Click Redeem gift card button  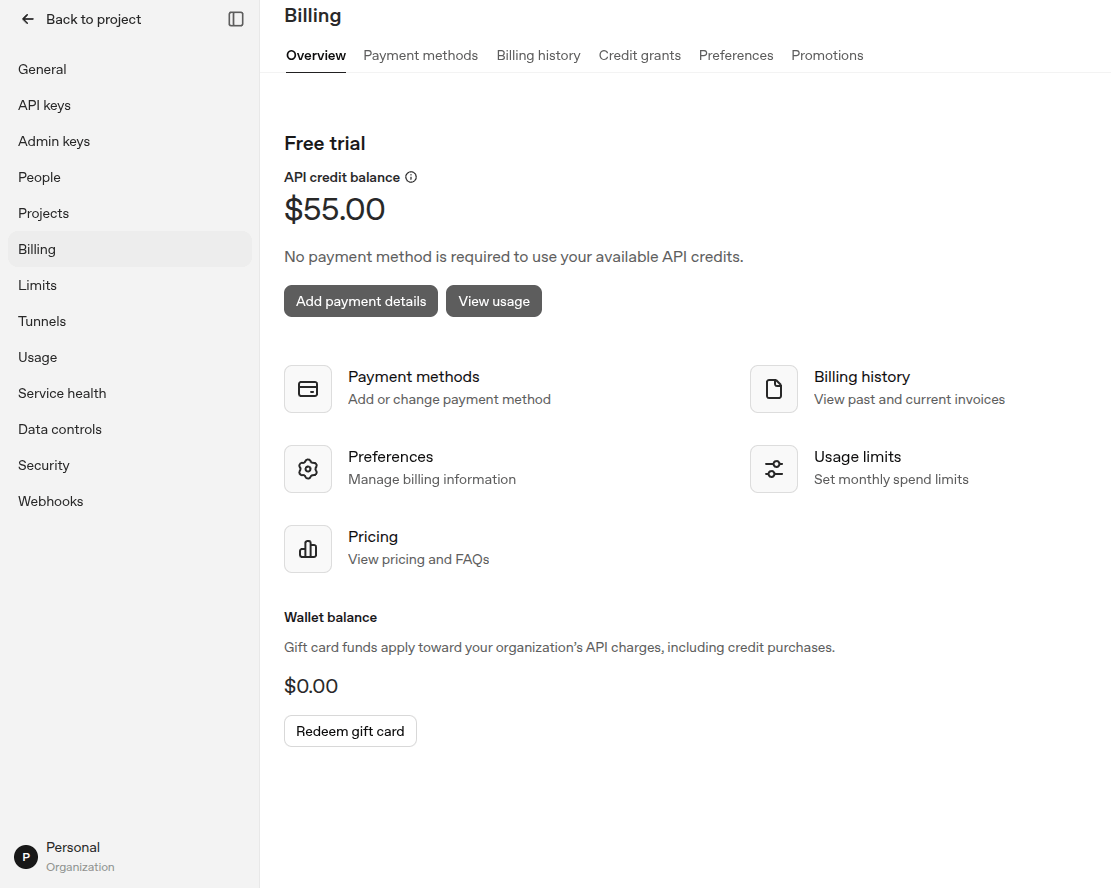[351, 731]
